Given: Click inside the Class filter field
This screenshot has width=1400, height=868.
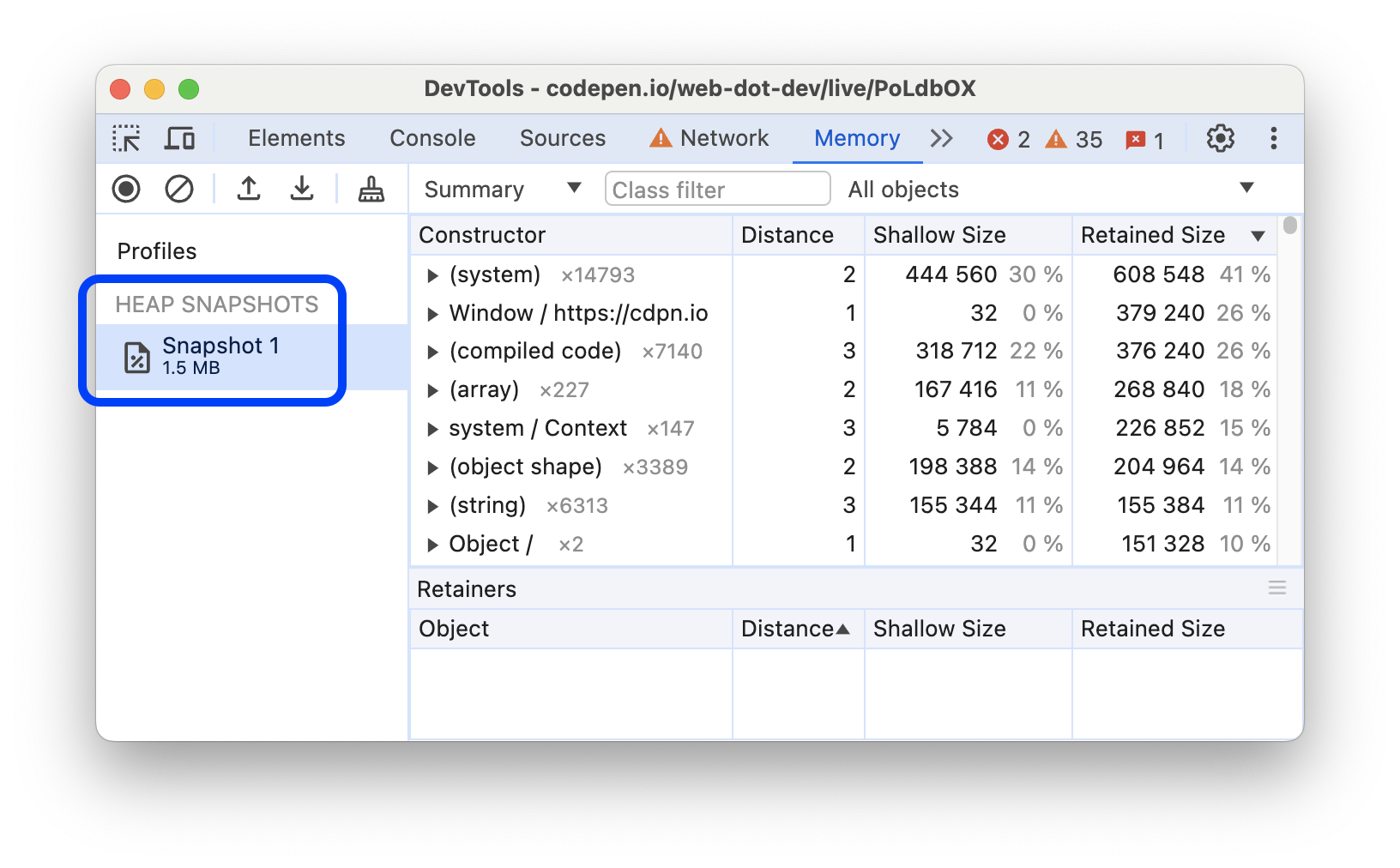Looking at the screenshot, I should pyautogui.click(x=717, y=189).
